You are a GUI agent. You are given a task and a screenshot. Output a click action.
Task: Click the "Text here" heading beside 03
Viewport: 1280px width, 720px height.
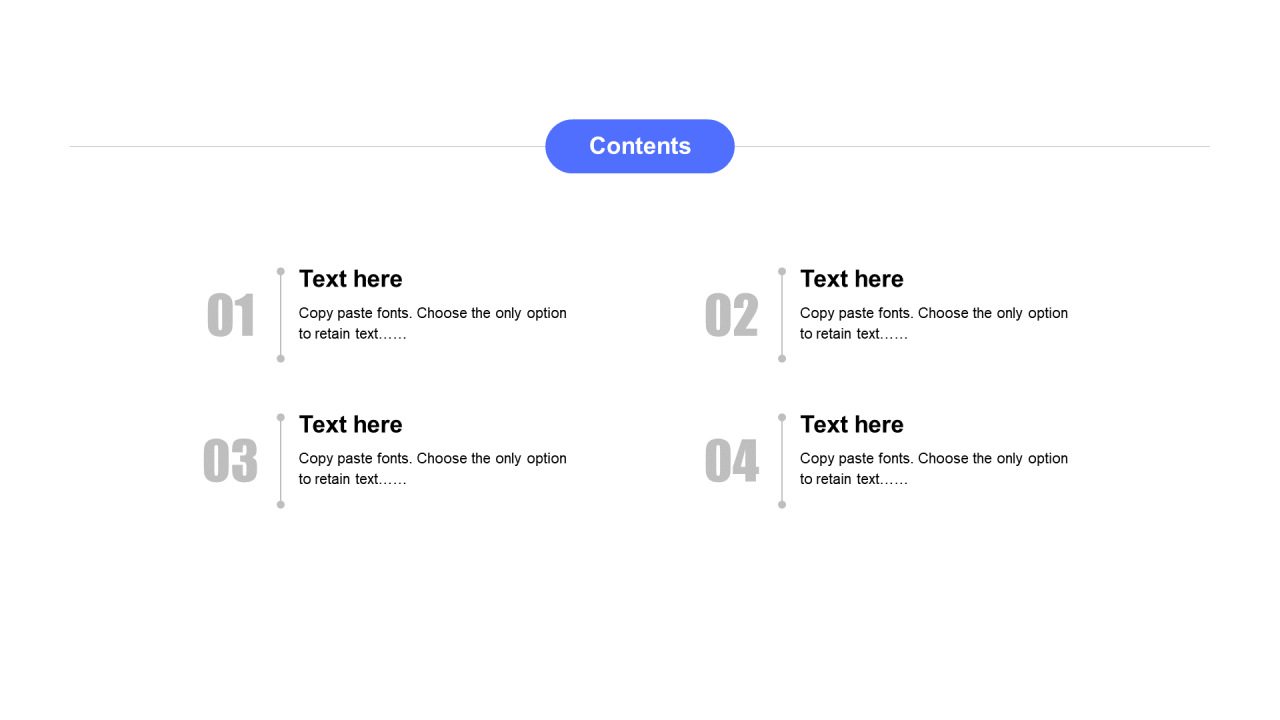tap(350, 424)
